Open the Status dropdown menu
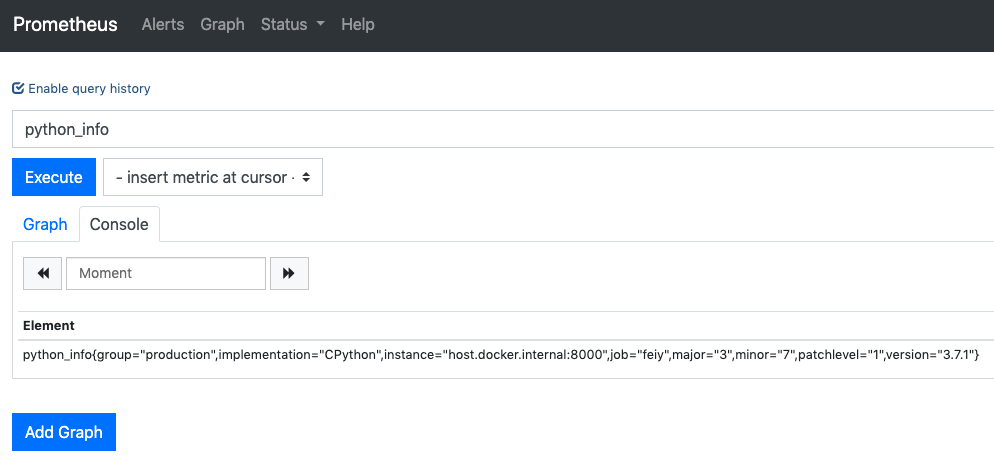The height and width of the screenshot is (476, 994). coord(284,25)
